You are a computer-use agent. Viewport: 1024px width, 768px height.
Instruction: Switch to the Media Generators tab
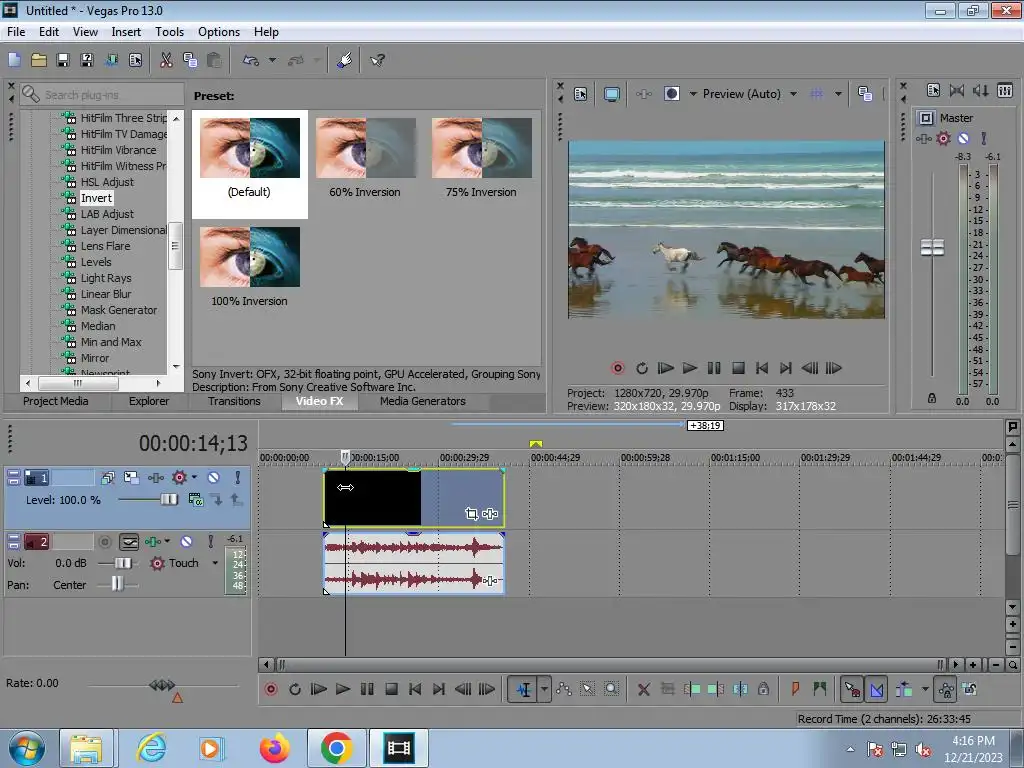[x=423, y=401]
